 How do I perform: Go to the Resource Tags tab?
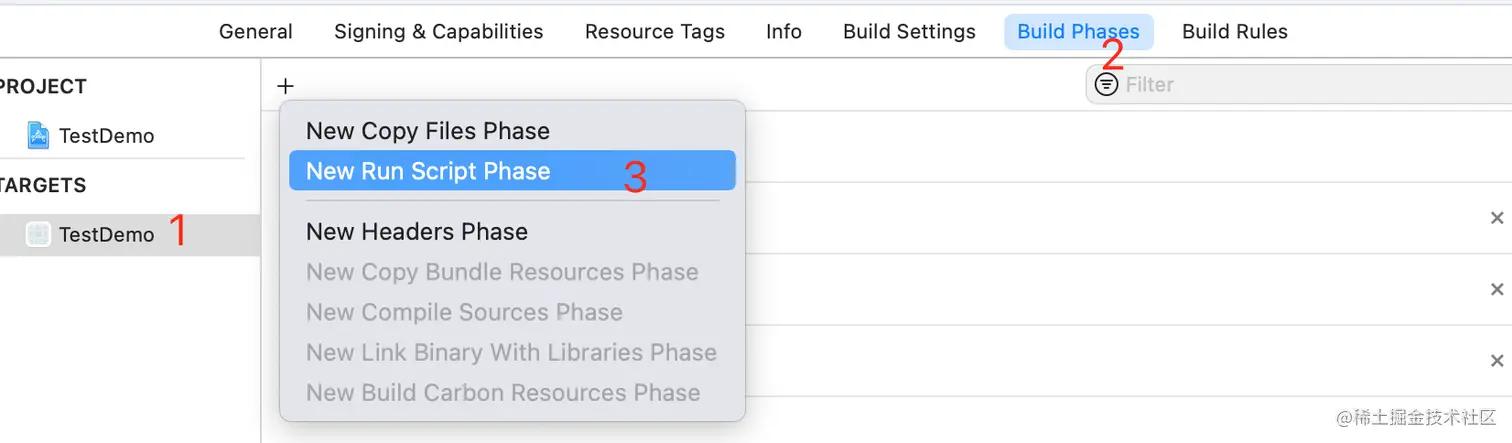(x=655, y=32)
